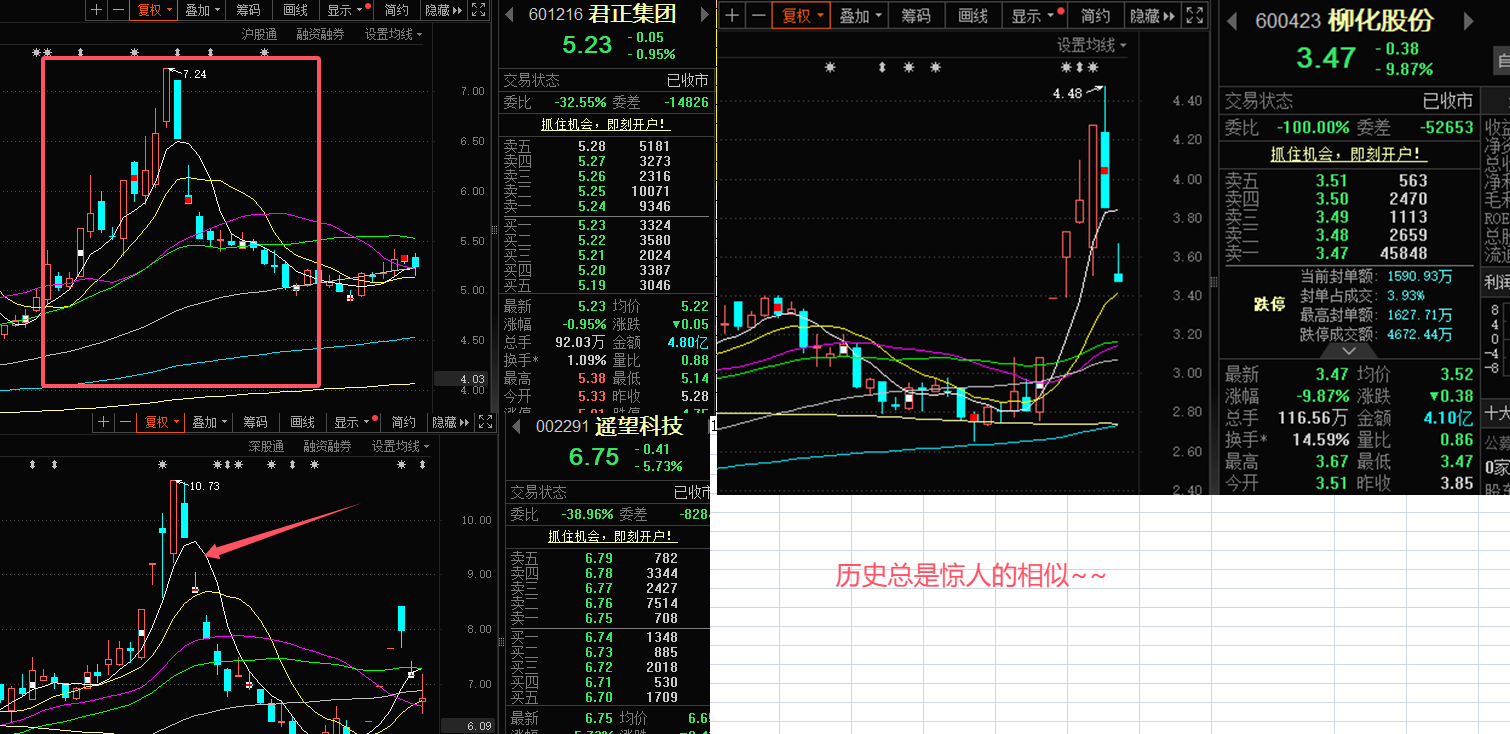Switch 君正集团 chart to 简约 mode
Image resolution: width=1510 pixels, height=734 pixels.
[396, 10]
